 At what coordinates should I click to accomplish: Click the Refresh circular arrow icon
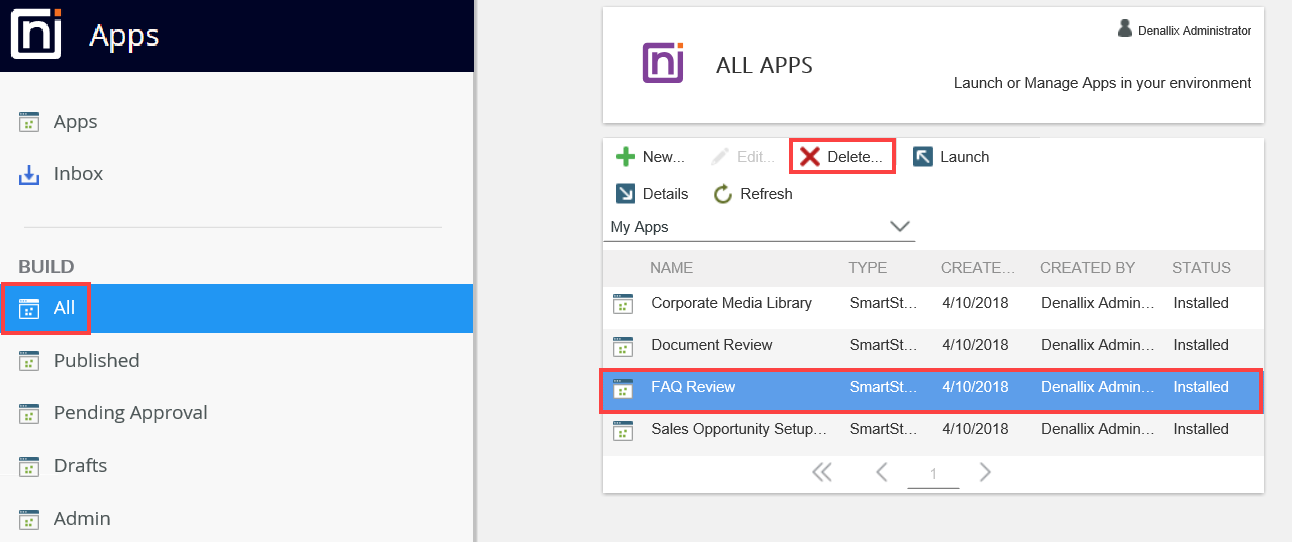coord(723,194)
